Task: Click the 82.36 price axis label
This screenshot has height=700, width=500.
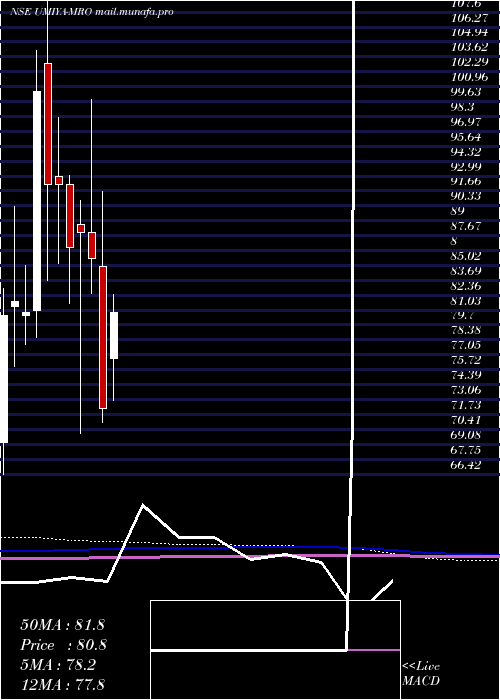Action: [466, 286]
